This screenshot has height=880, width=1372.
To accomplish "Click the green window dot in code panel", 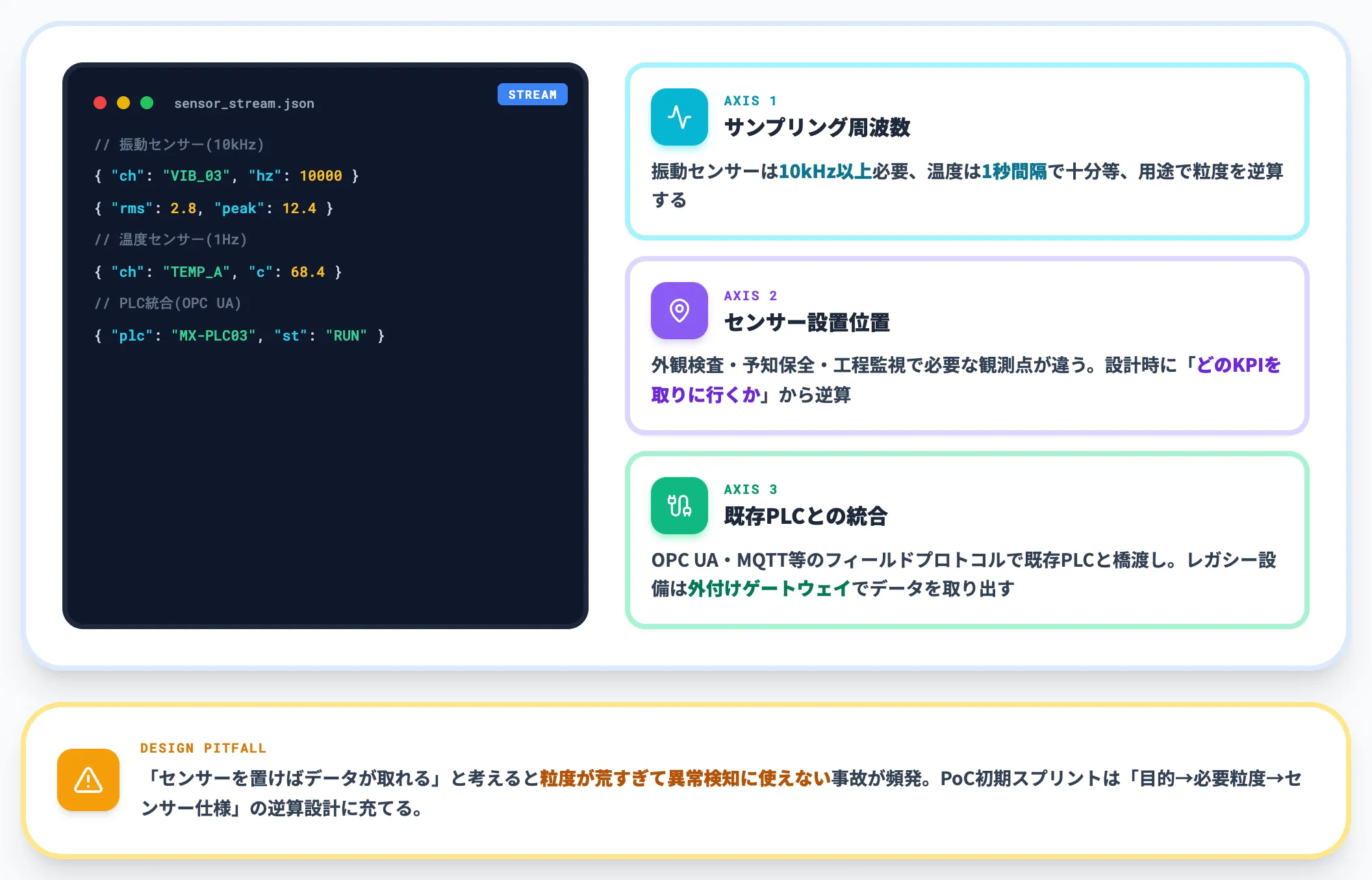I will coord(147,103).
